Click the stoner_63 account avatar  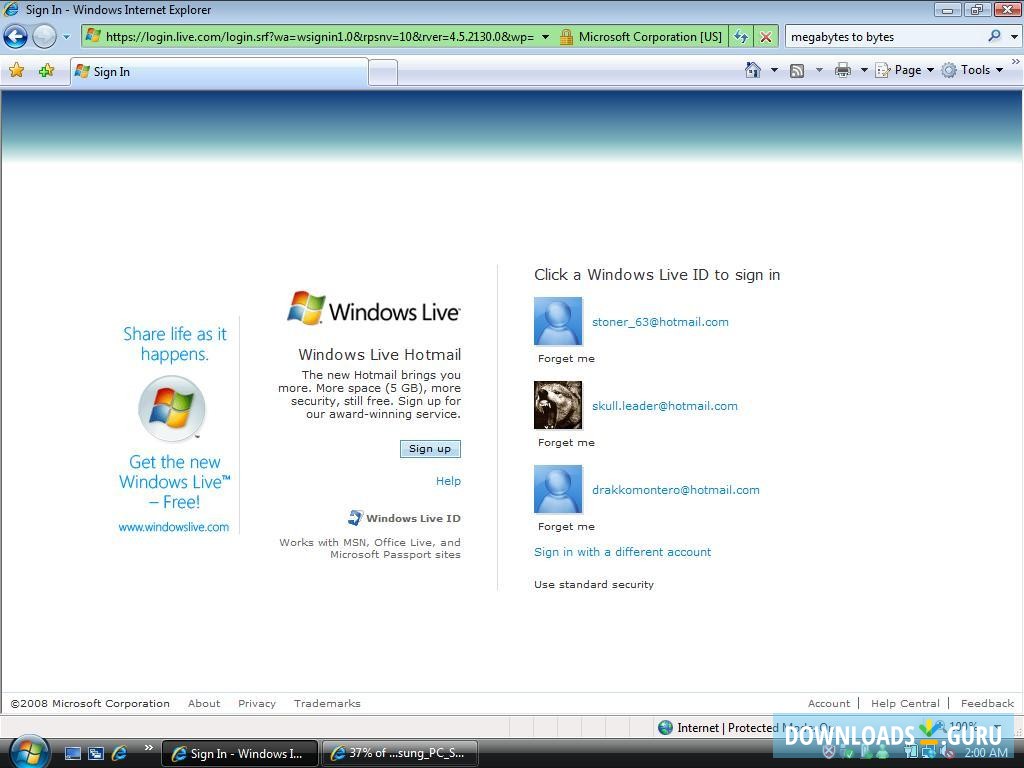tap(558, 321)
